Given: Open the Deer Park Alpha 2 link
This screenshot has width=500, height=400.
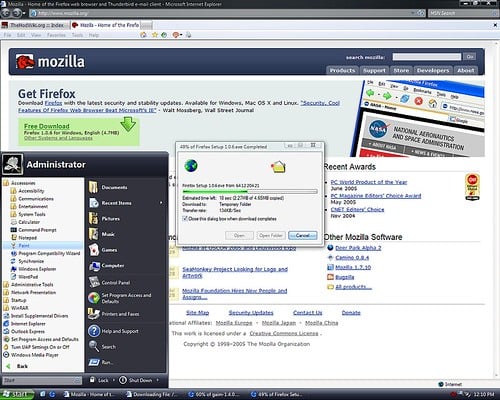Looking at the screenshot, I should tap(358, 248).
